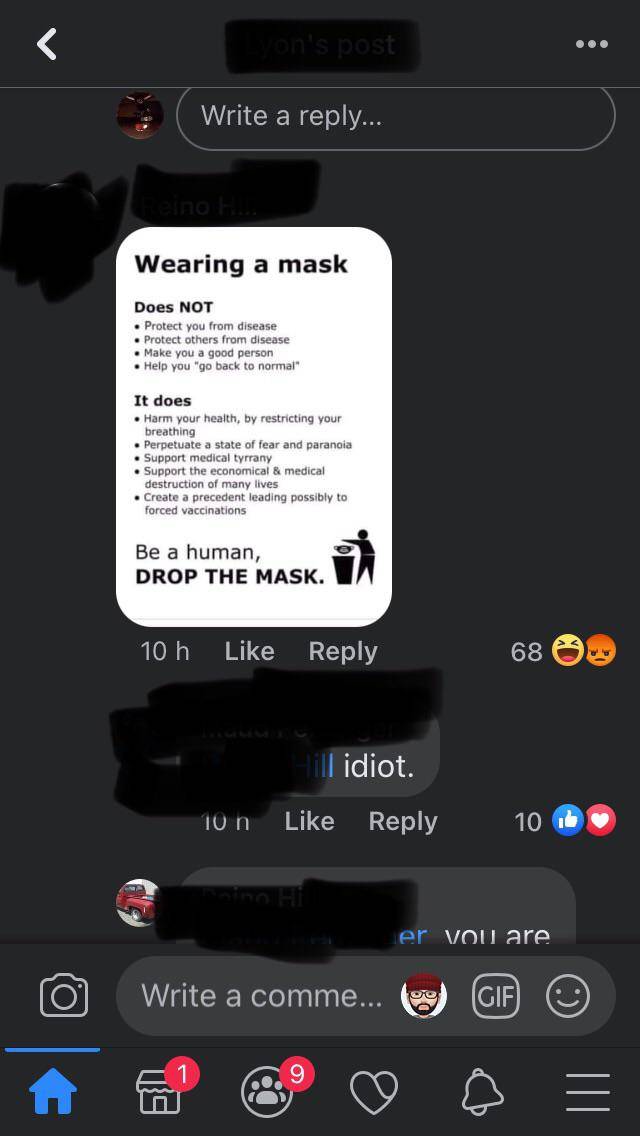The width and height of the screenshot is (640, 1136).
Task: Open the three-dot options menu
Action: coord(591,44)
